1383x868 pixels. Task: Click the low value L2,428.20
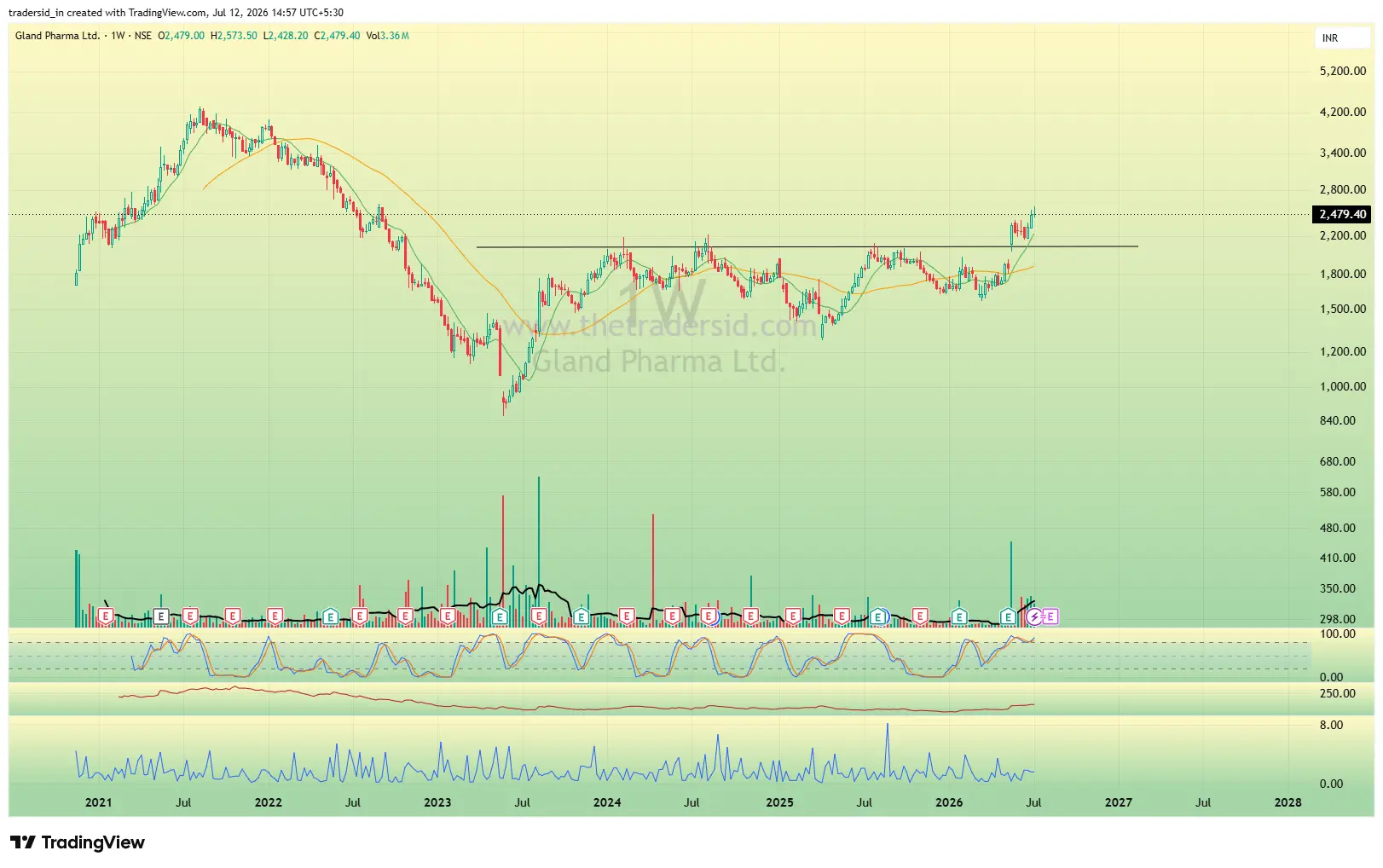pos(286,36)
